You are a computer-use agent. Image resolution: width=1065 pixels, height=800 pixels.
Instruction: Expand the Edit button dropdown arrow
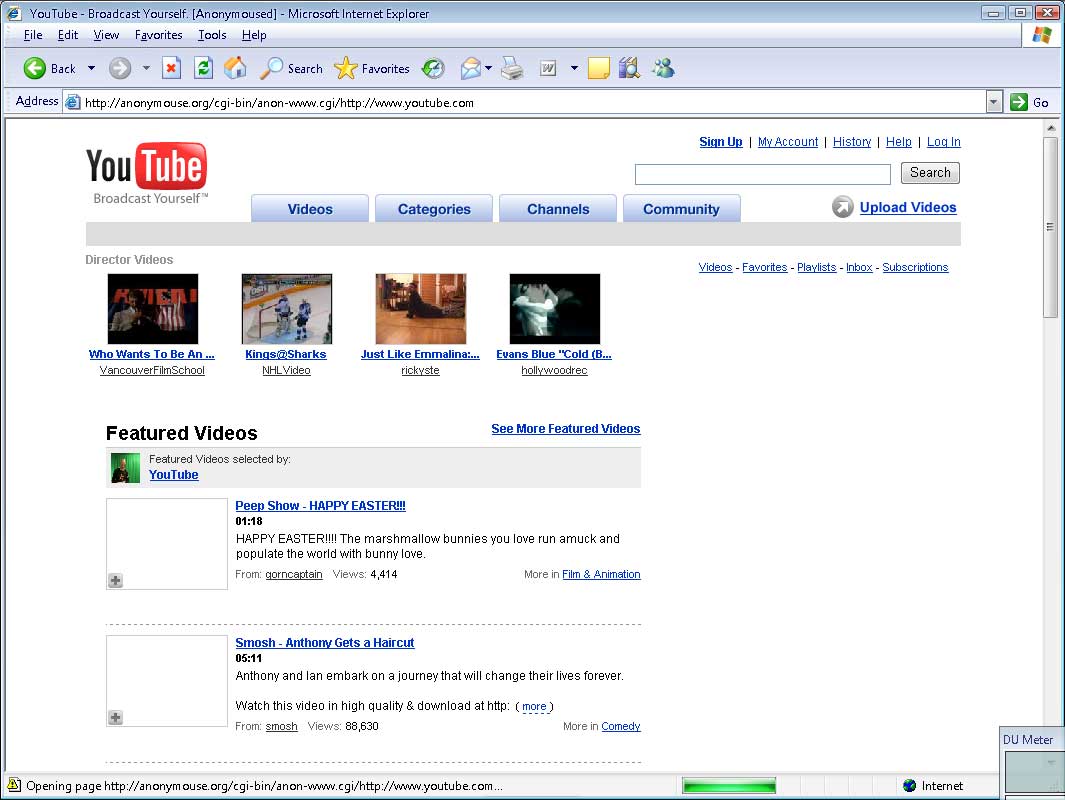(x=574, y=68)
